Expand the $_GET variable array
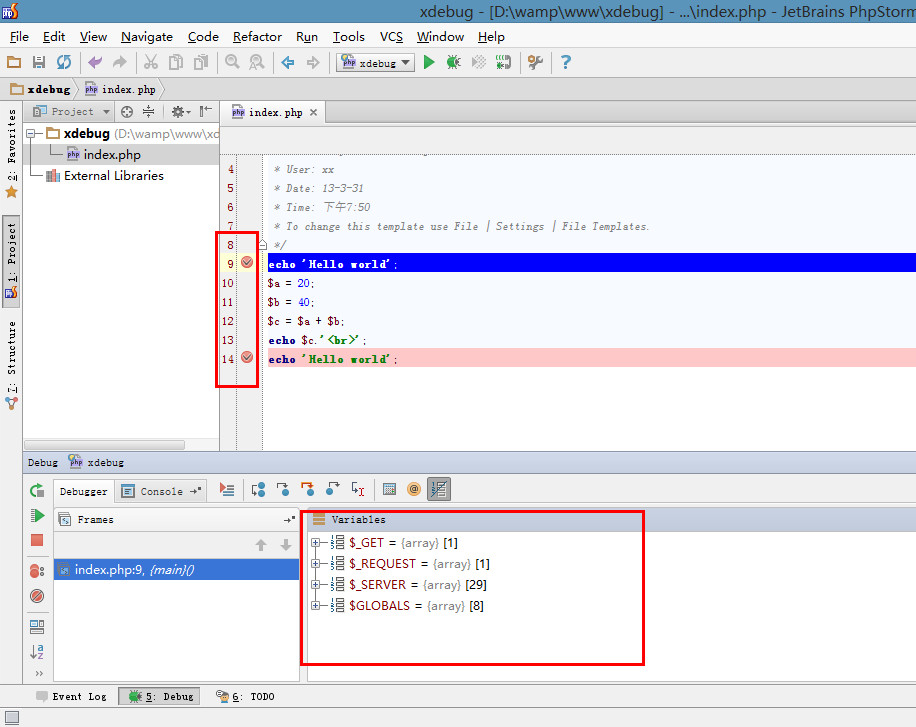Screen dimensions: 916x727 315,543
